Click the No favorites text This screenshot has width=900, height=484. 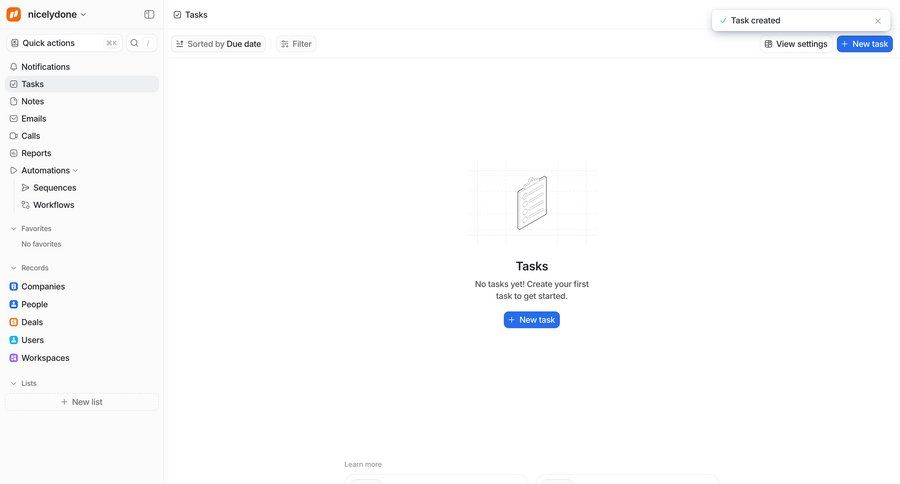41,244
